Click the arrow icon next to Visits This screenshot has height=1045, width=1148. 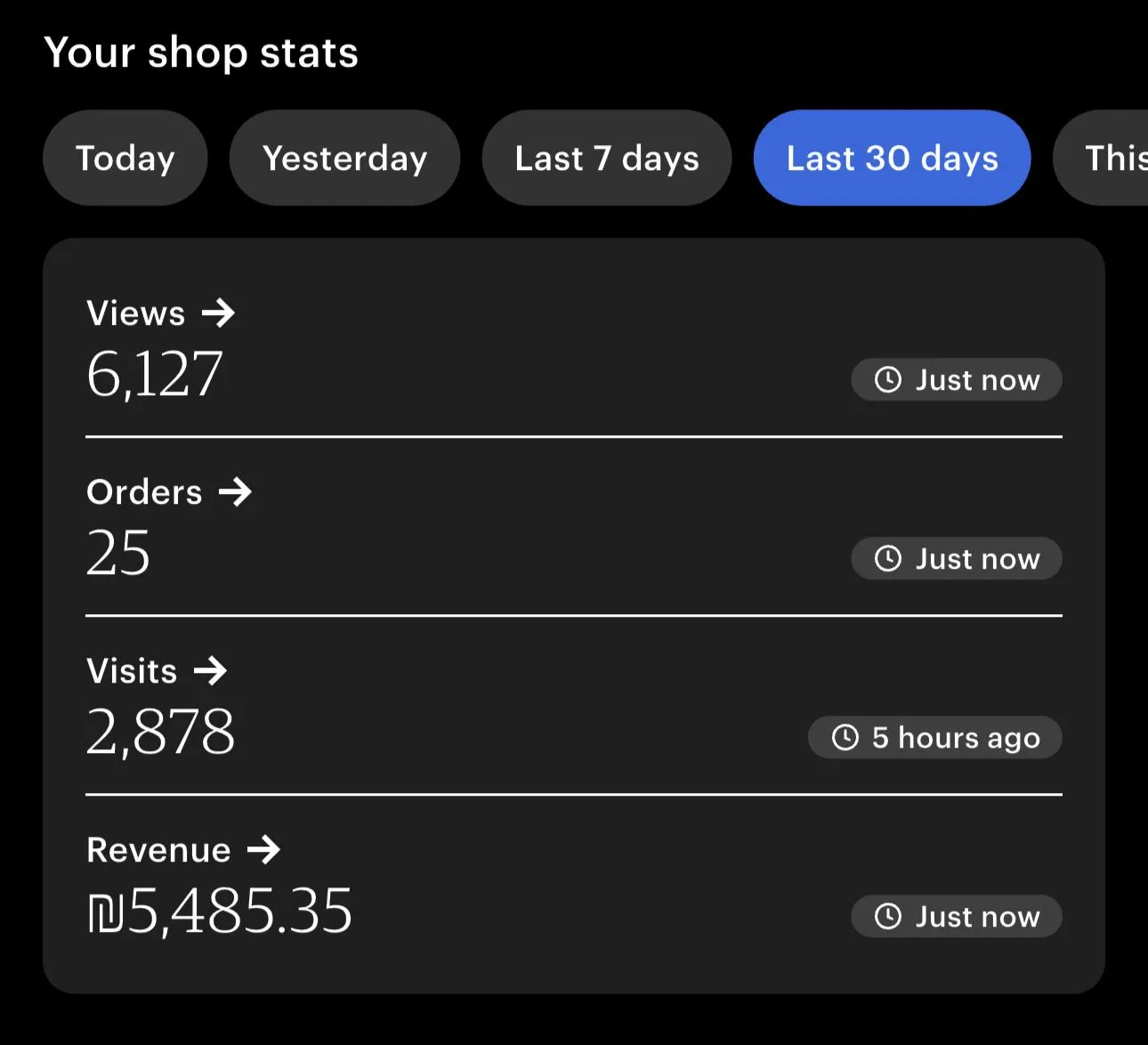point(211,671)
